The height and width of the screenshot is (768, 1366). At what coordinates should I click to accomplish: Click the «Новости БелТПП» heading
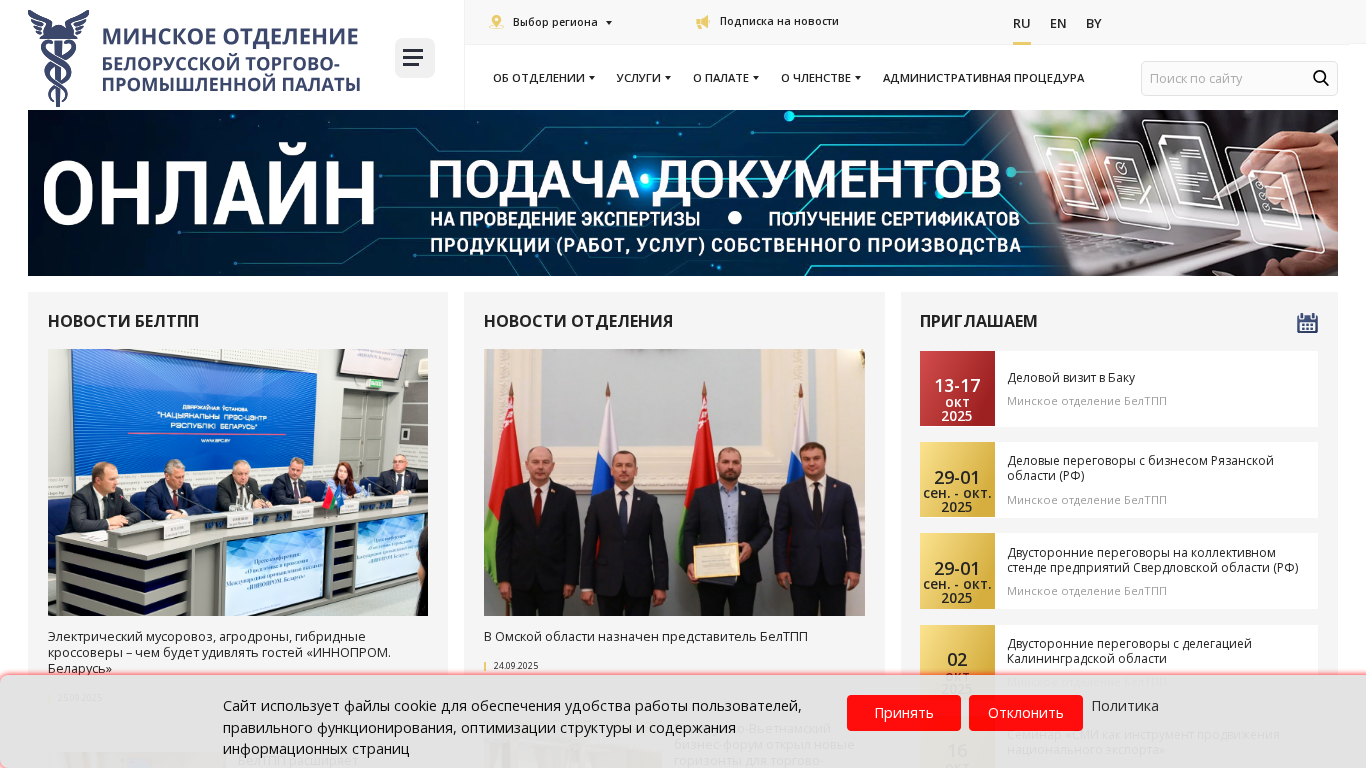coord(123,321)
